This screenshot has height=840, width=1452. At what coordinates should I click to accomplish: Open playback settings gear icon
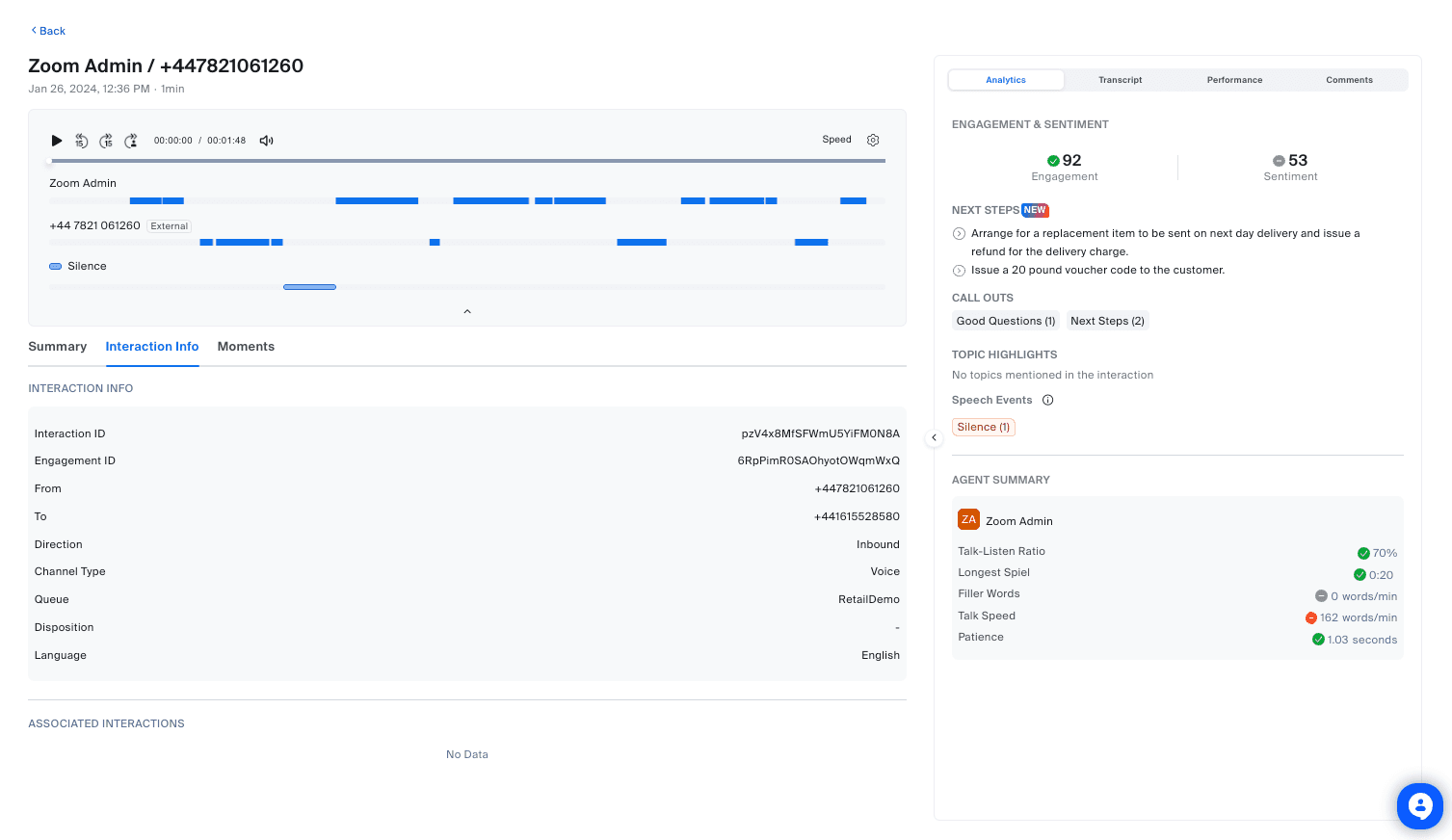[873, 140]
